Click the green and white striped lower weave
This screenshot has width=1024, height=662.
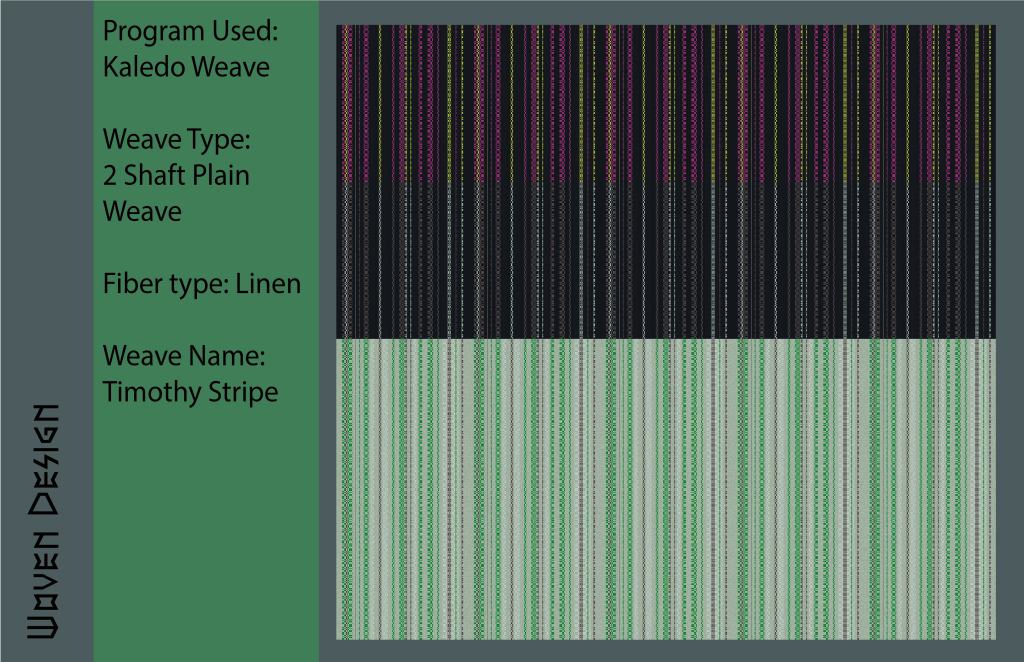point(665,490)
